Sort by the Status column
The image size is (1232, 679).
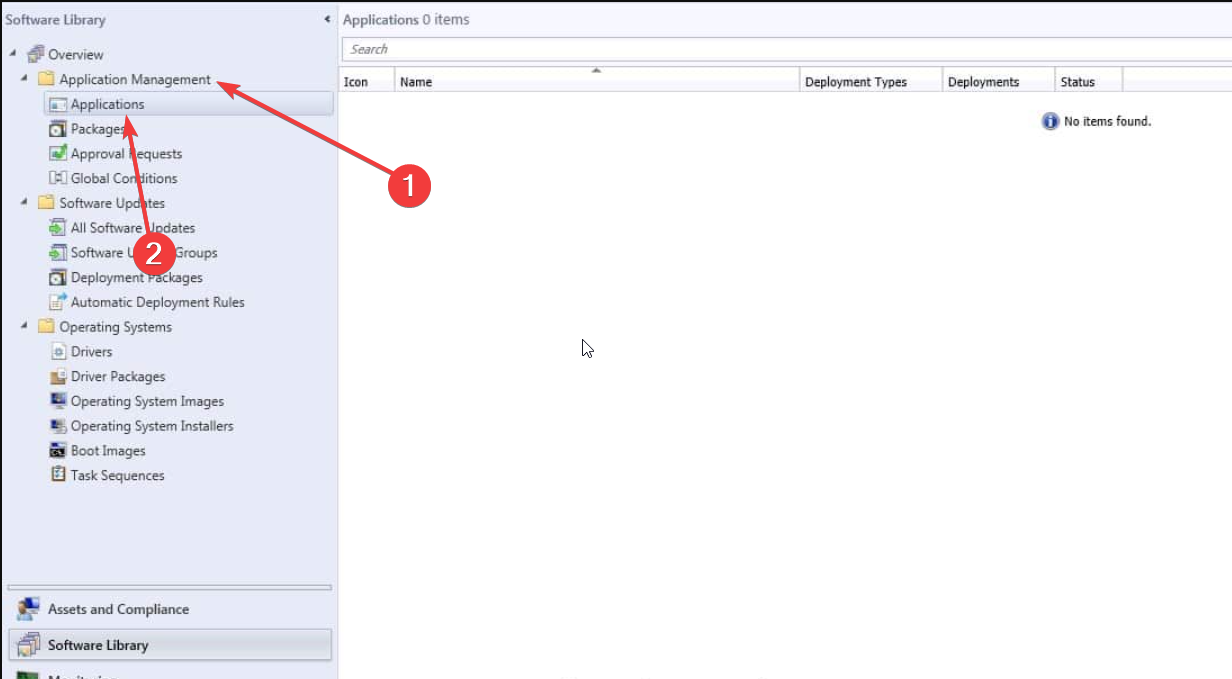pos(1088,82)
